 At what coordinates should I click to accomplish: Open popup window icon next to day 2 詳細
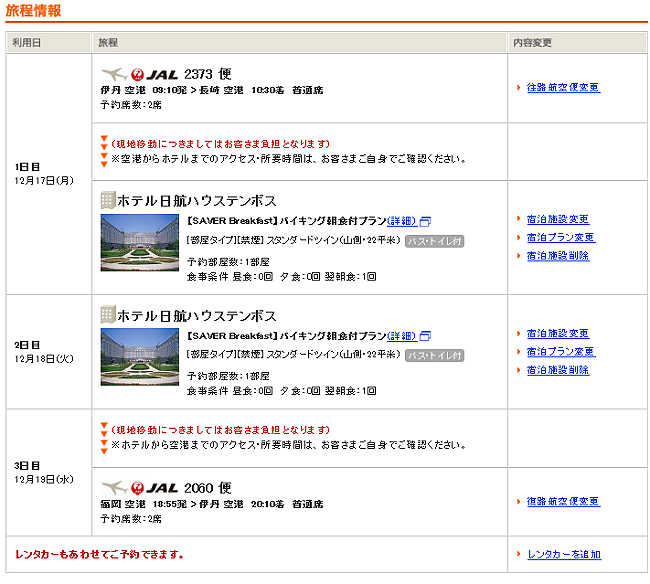(x=425, y=336)
